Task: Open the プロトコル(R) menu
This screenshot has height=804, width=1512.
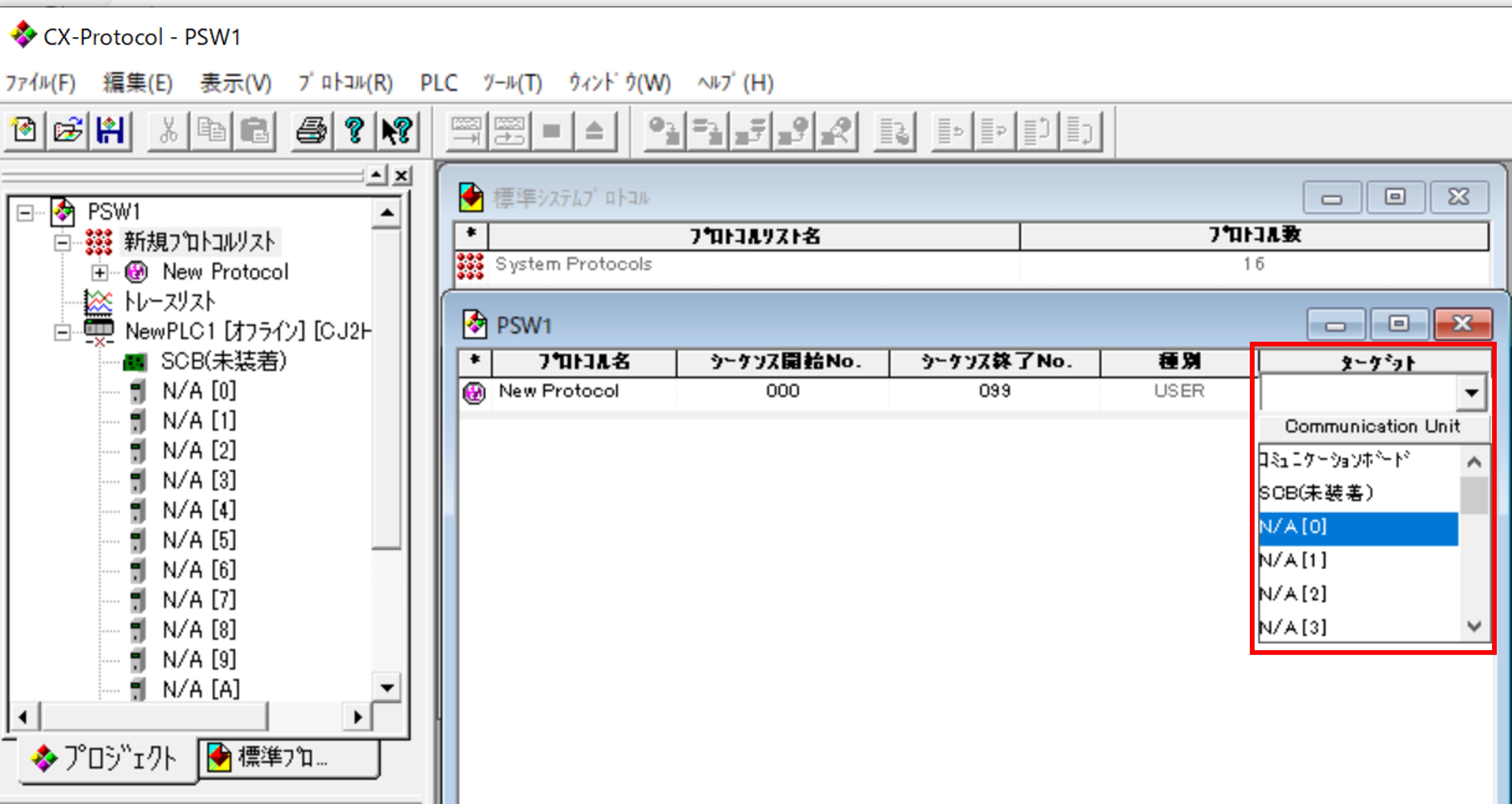Action: tap(345, 83)
